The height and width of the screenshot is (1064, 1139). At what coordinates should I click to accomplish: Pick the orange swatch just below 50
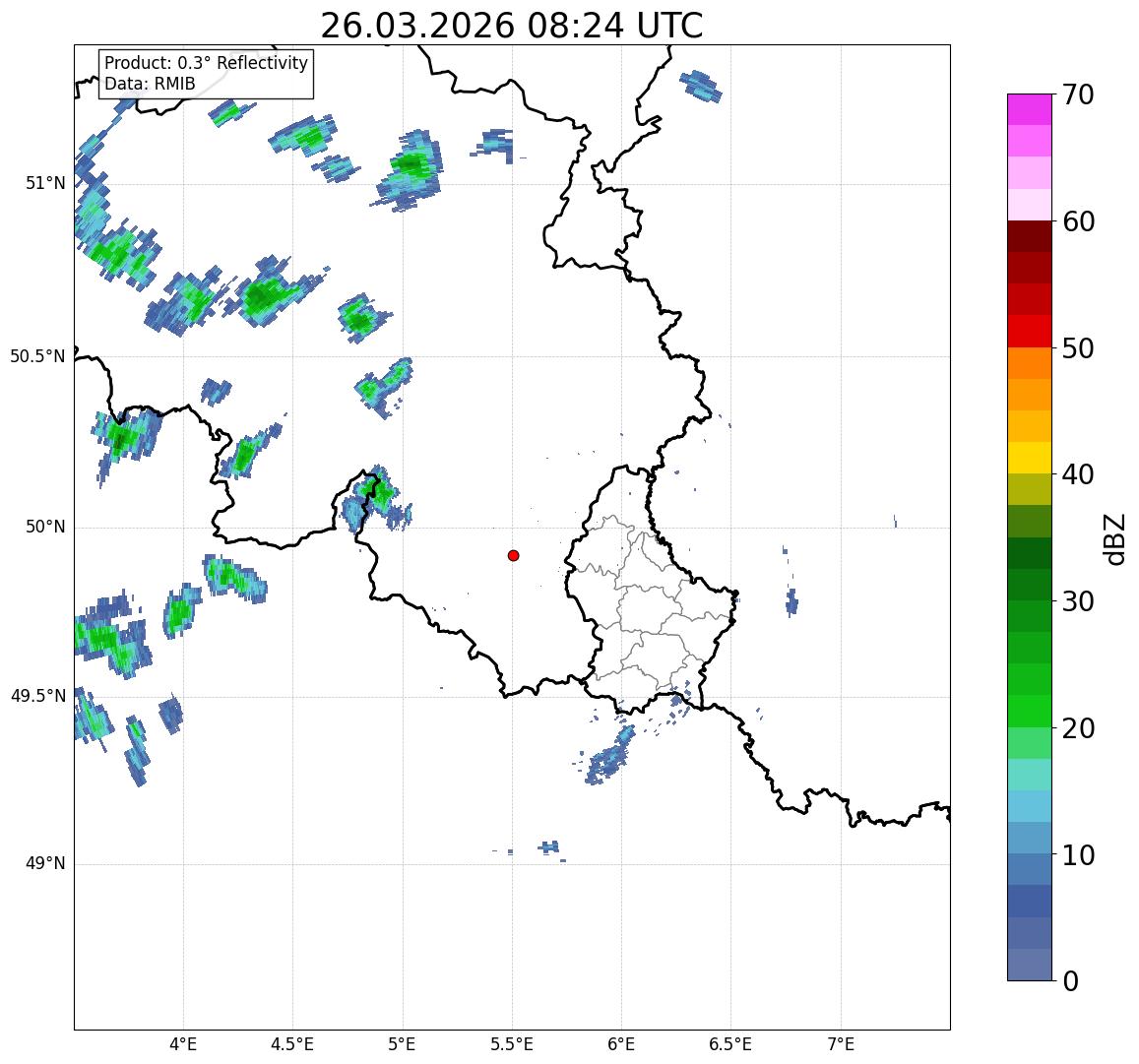point(1030,363)
